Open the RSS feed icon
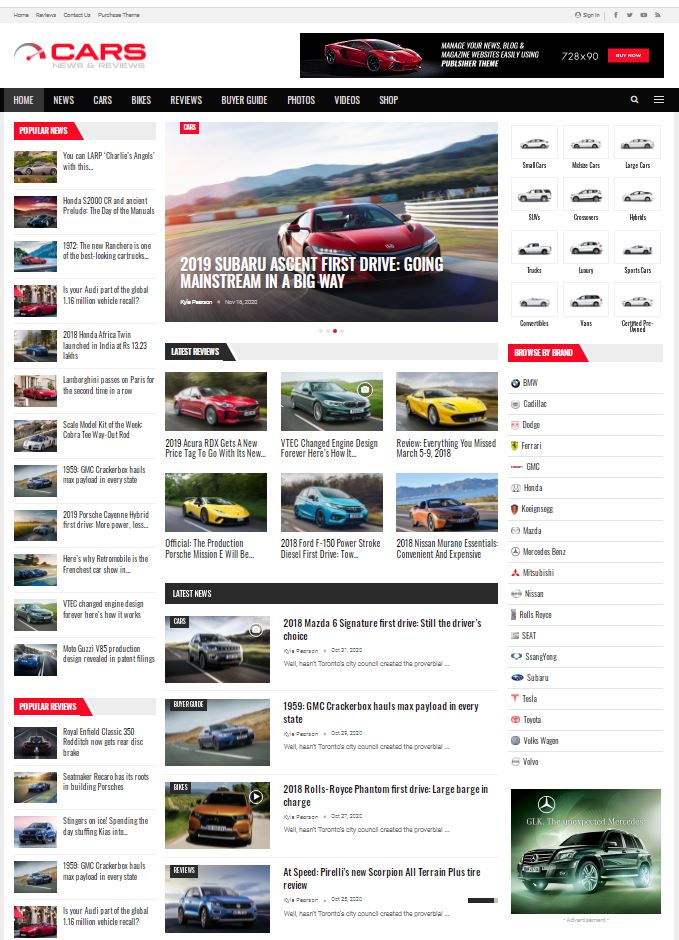The width and height of the screenshot is (679, 940). [657, 15]
